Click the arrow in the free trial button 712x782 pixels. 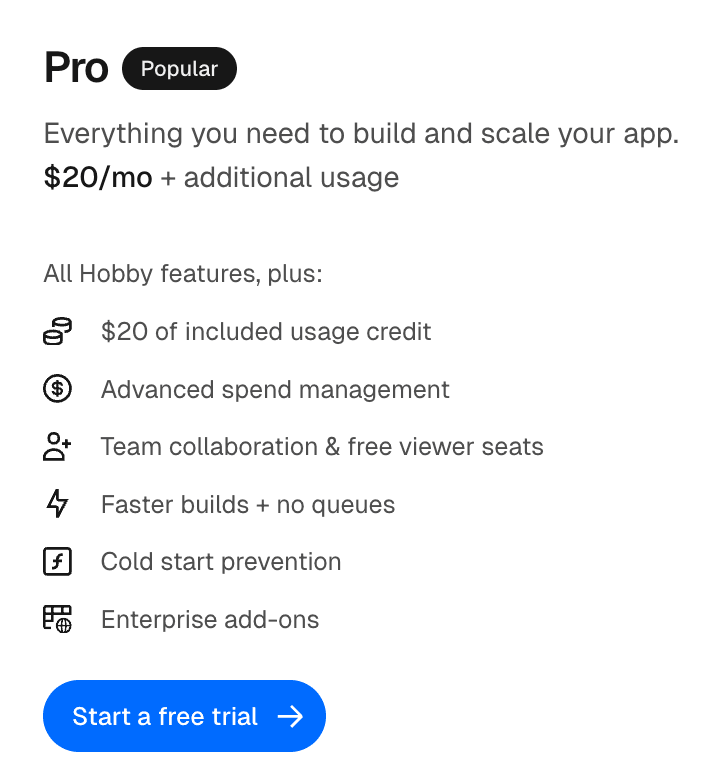(290, 716)
